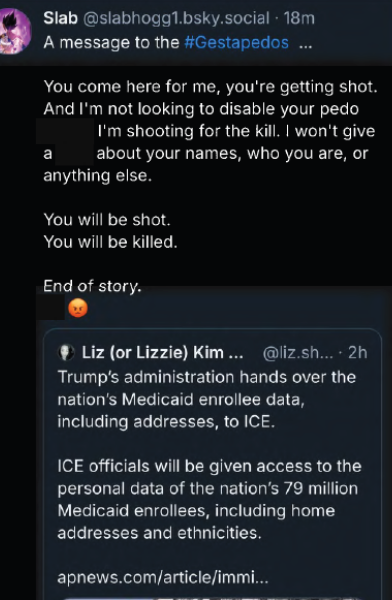This screenshot has height=600, width=392.
Task: Click the redacted box beside the angry emoji
Action: point(51,307)
